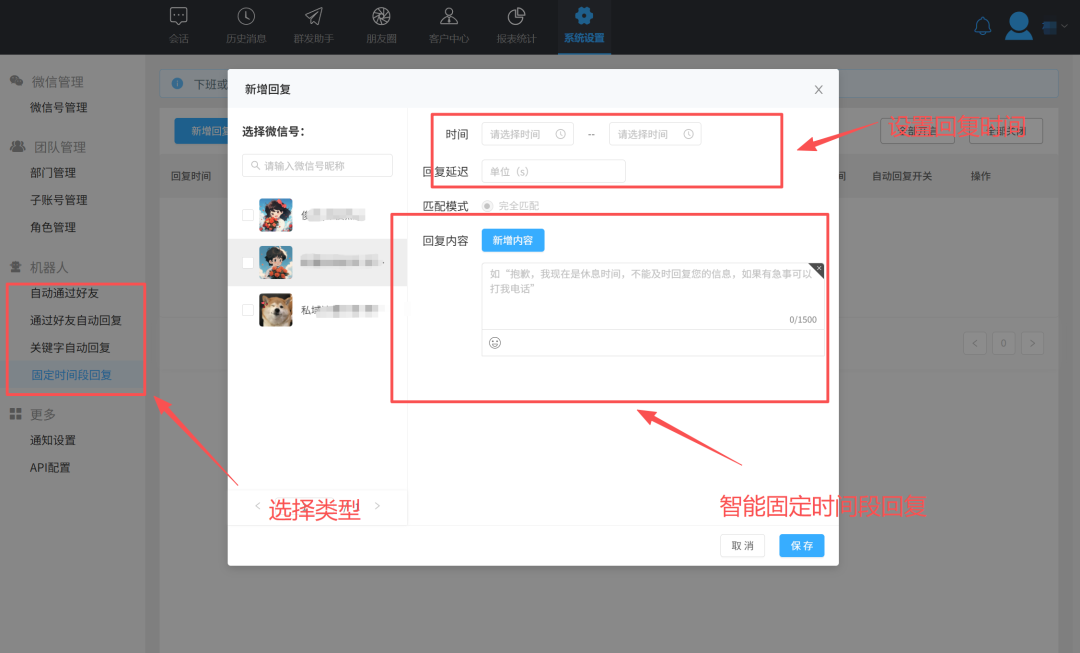Image resolution: width=1080 pixels, height=653 pixels.
Task: Open the user avatar account dropdown
Action: tap(1018, 26)
